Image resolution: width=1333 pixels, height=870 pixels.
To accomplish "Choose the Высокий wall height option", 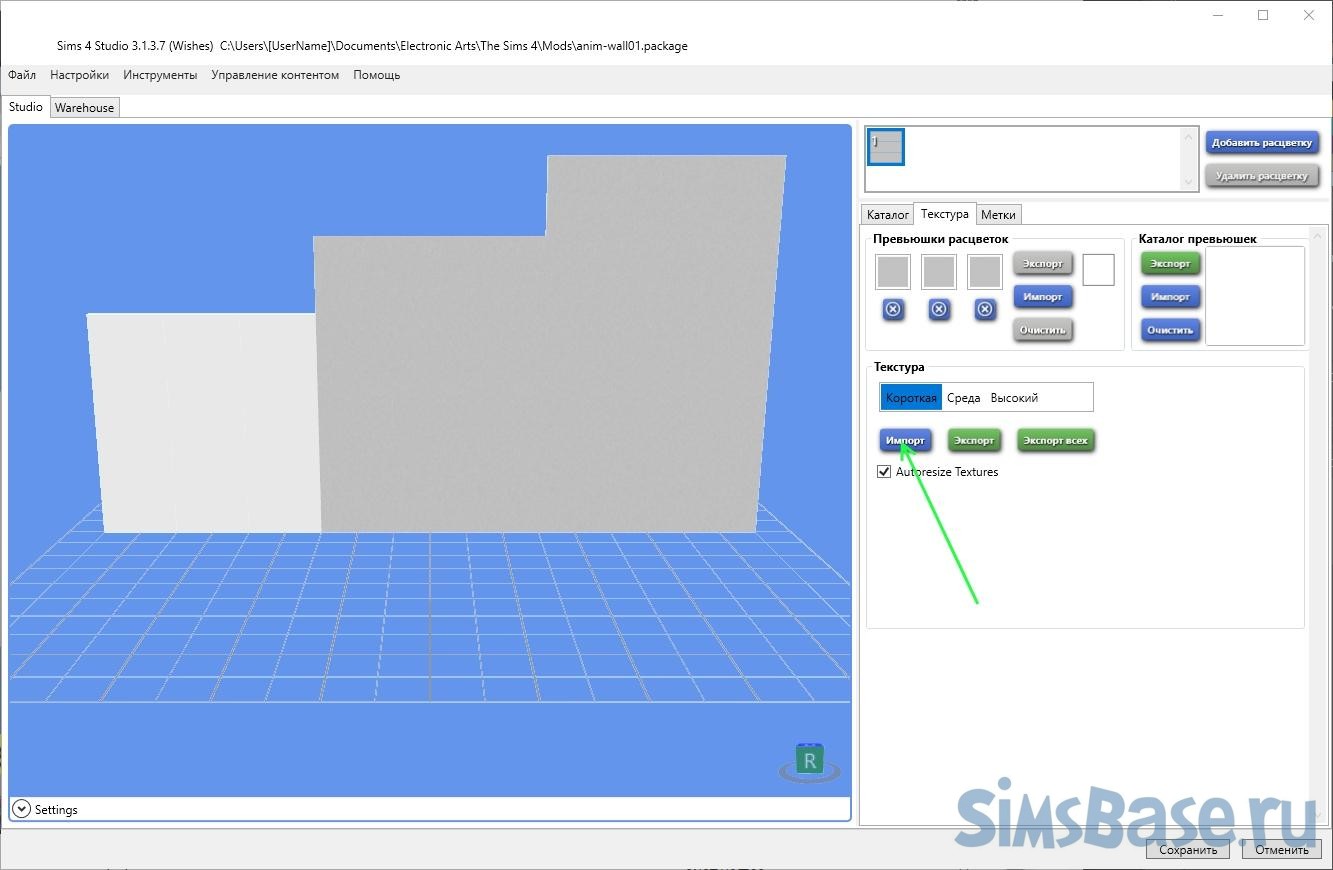I will 1014,398.
